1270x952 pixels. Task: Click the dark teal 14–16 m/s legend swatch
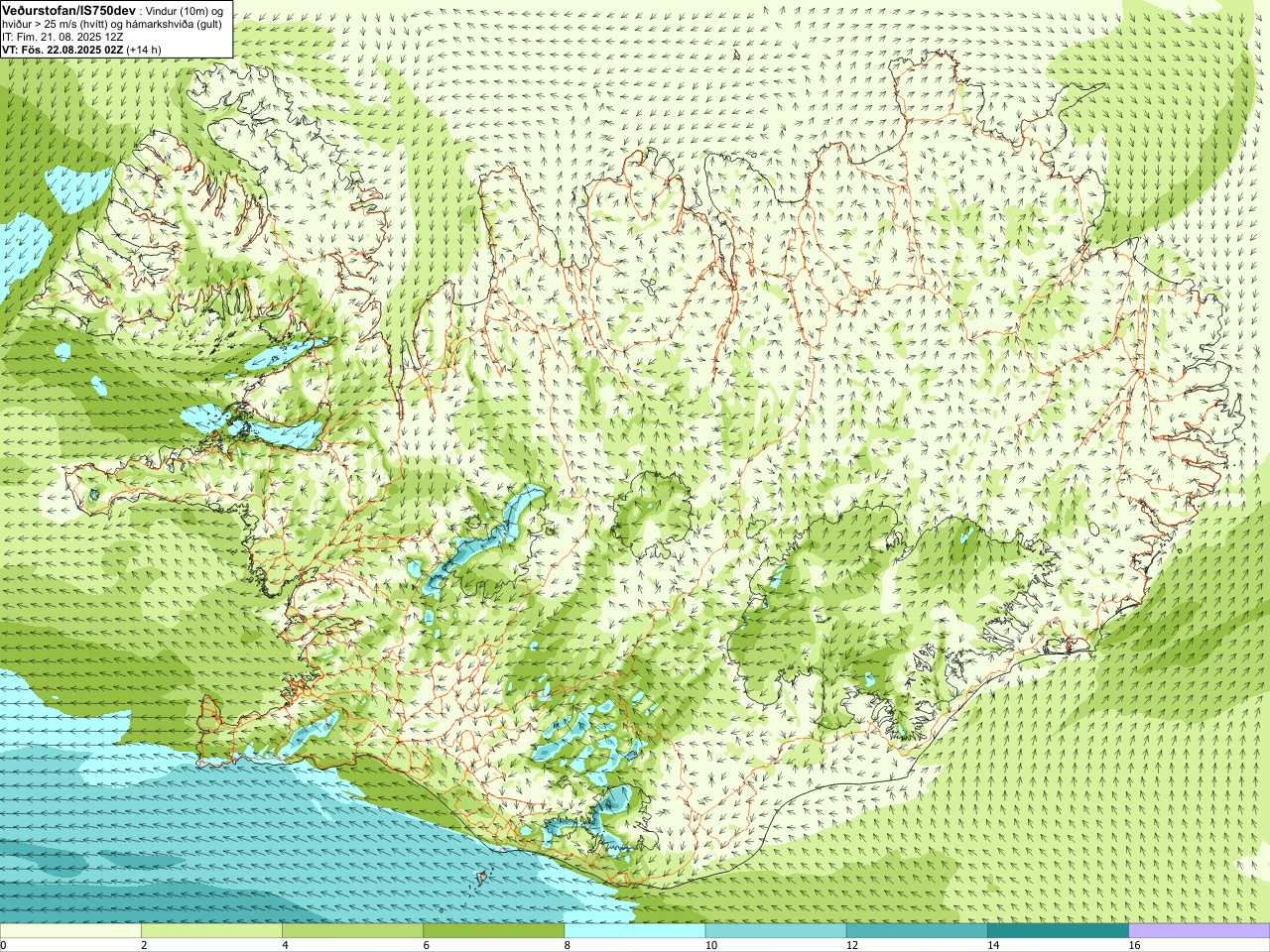coord(1058,931)
